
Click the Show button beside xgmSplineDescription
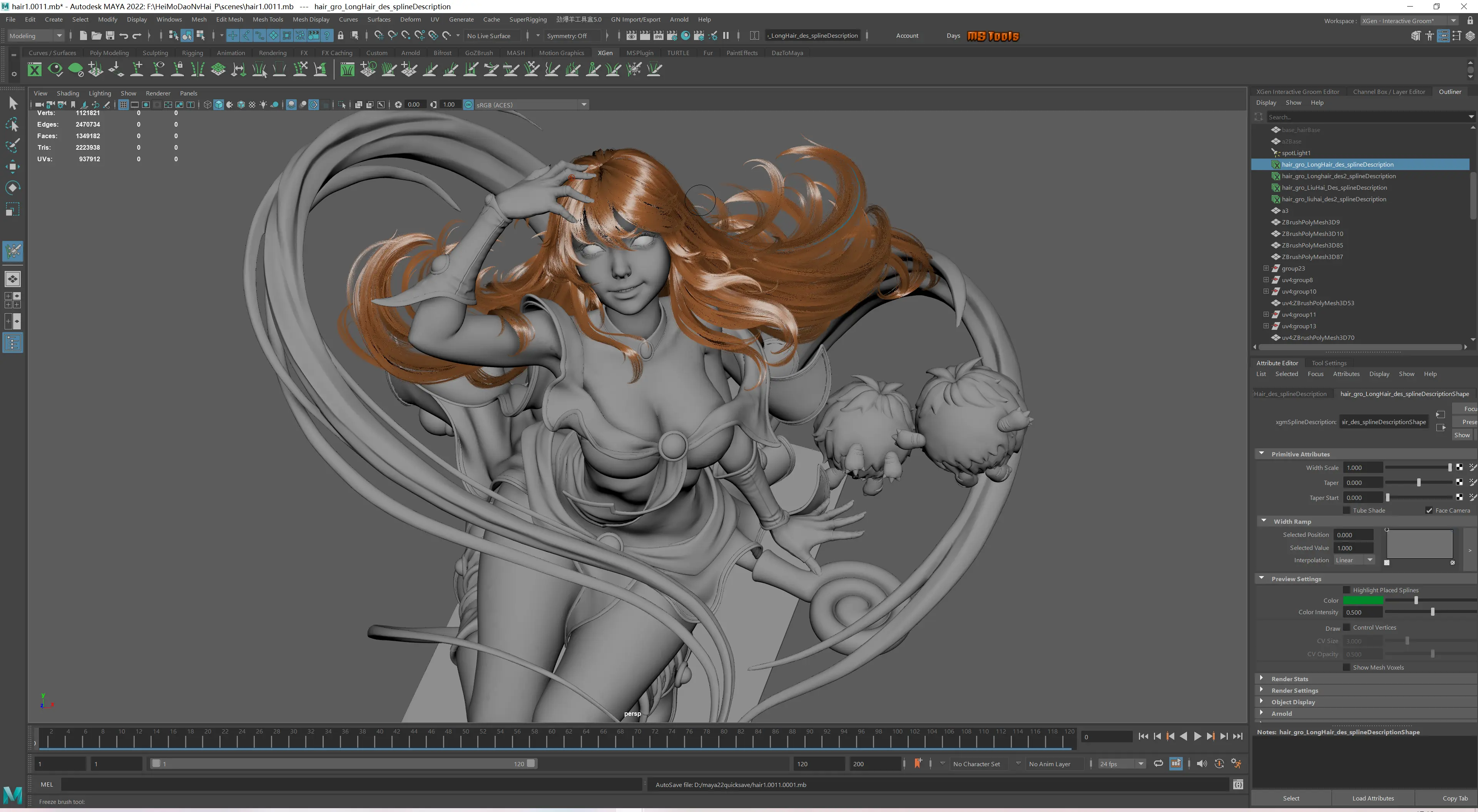pyautogui.click(x=1462, y=435)
